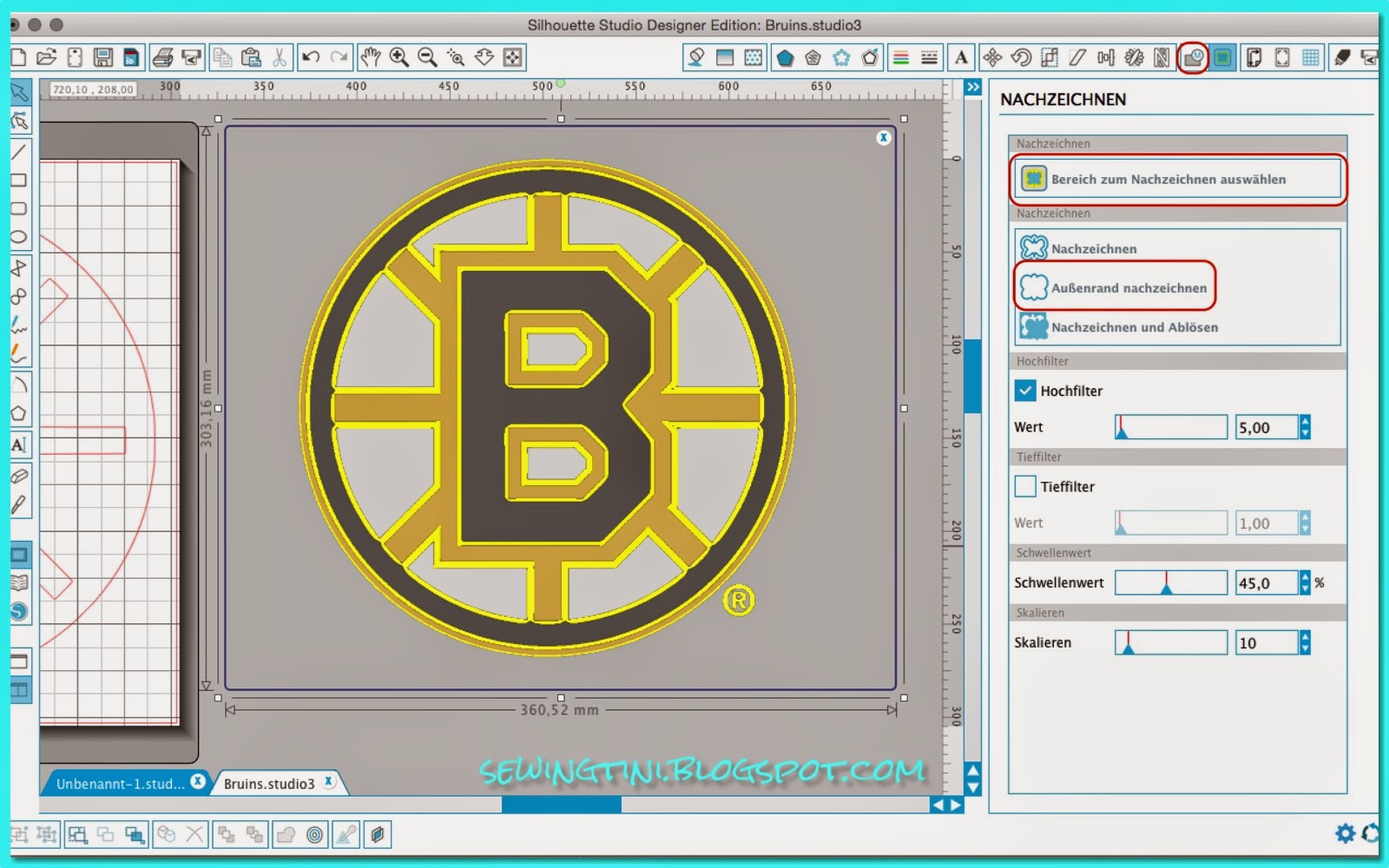The image size is (1389, 868).
Task: Select the Text tool in left toolbar
Action: (19, 444)
